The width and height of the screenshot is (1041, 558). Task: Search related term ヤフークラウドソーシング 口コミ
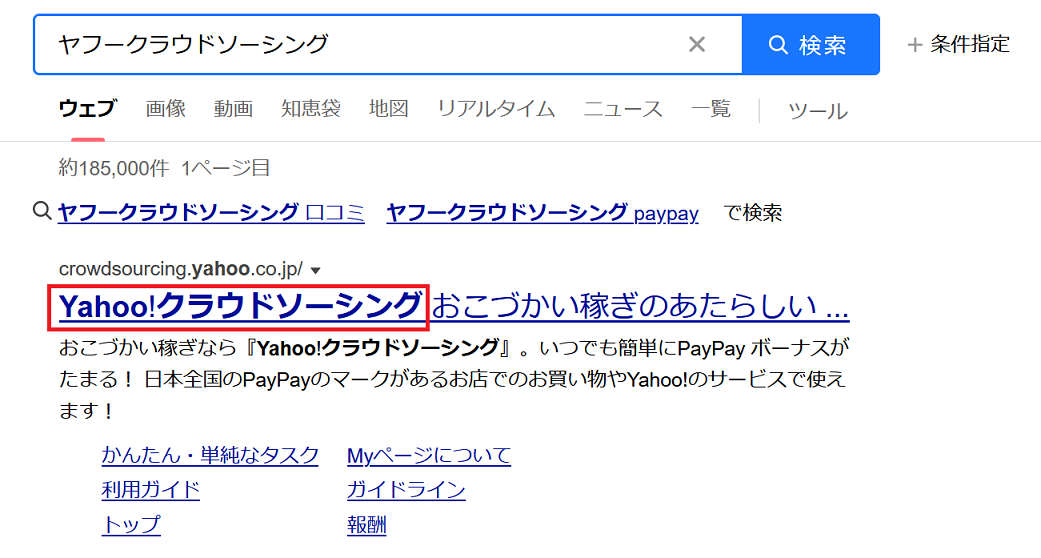click(211, 212)
